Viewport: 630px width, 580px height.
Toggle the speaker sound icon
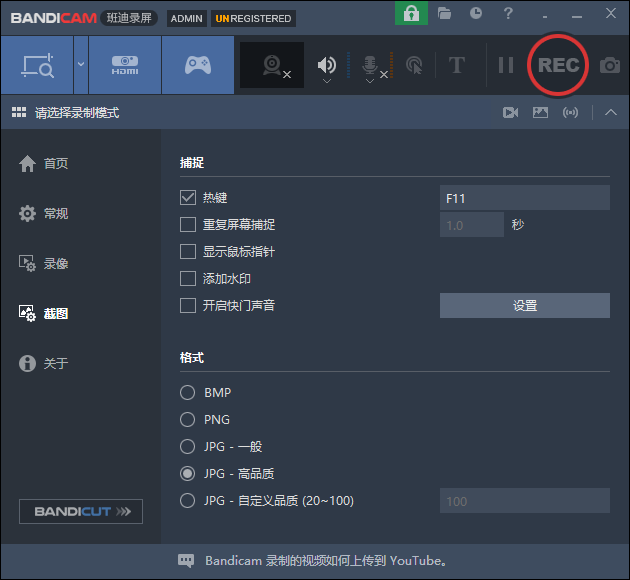pos(326,64)
